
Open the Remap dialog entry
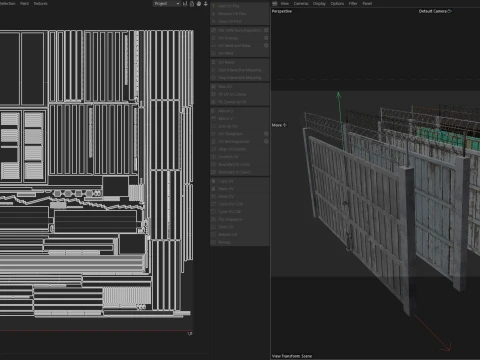coord(240,242)
